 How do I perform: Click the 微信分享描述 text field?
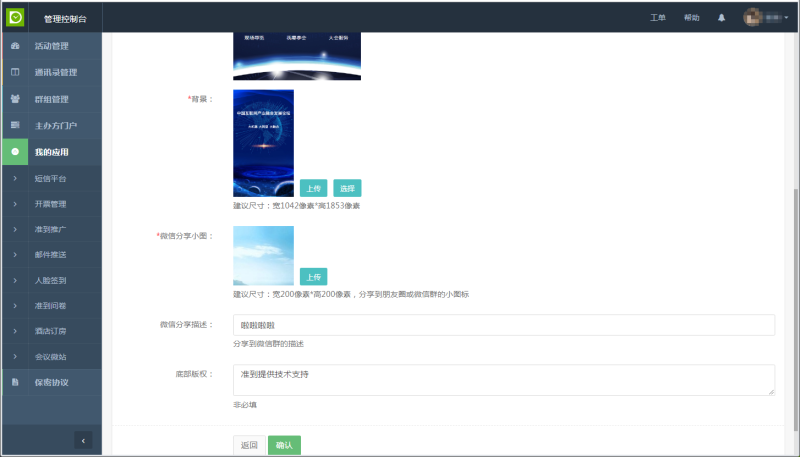click(503, 325)
